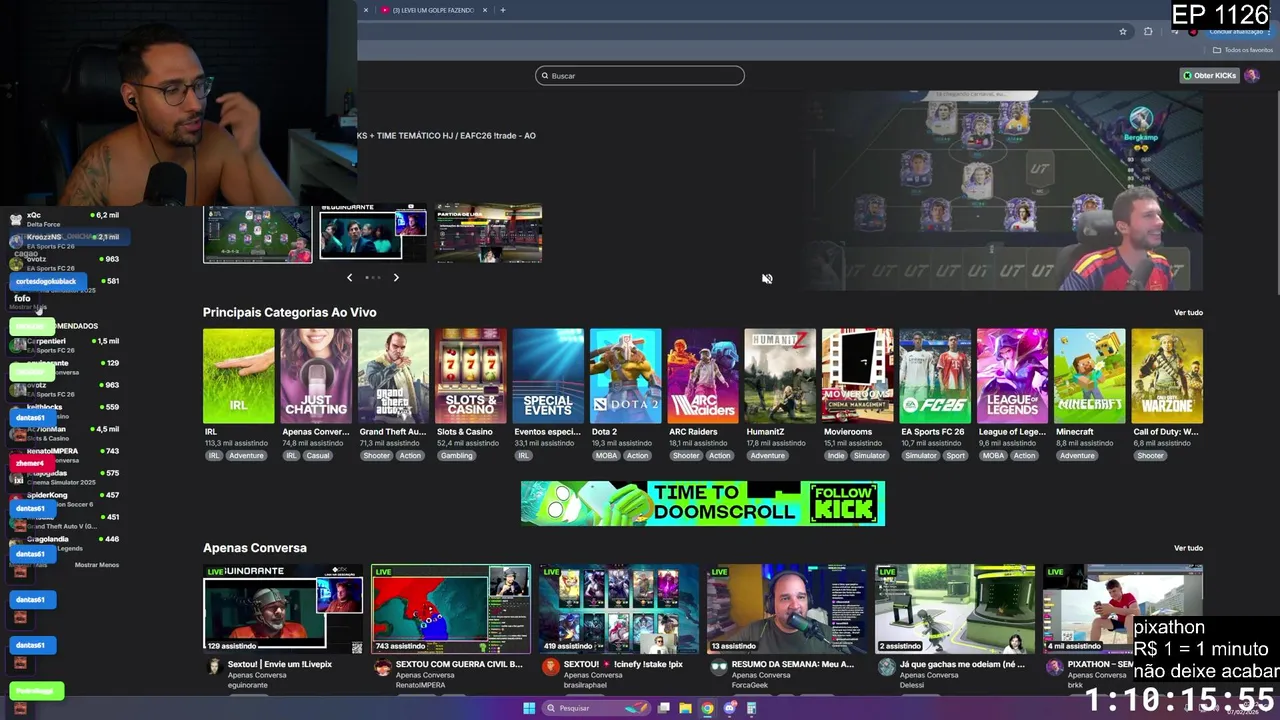Open the ARC Raiders category card

[703, 376]
